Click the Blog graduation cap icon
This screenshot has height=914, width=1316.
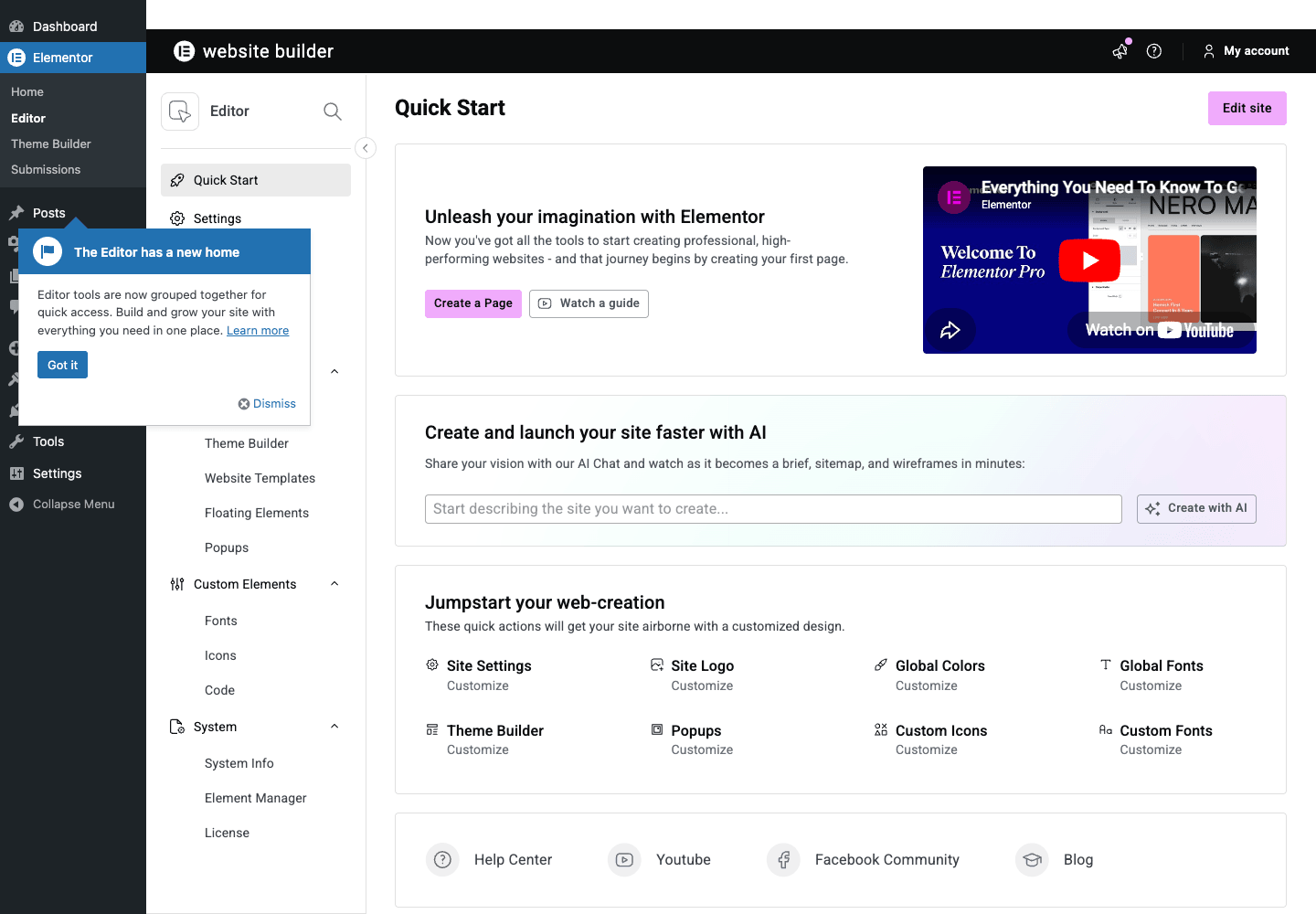(1032, 859)
